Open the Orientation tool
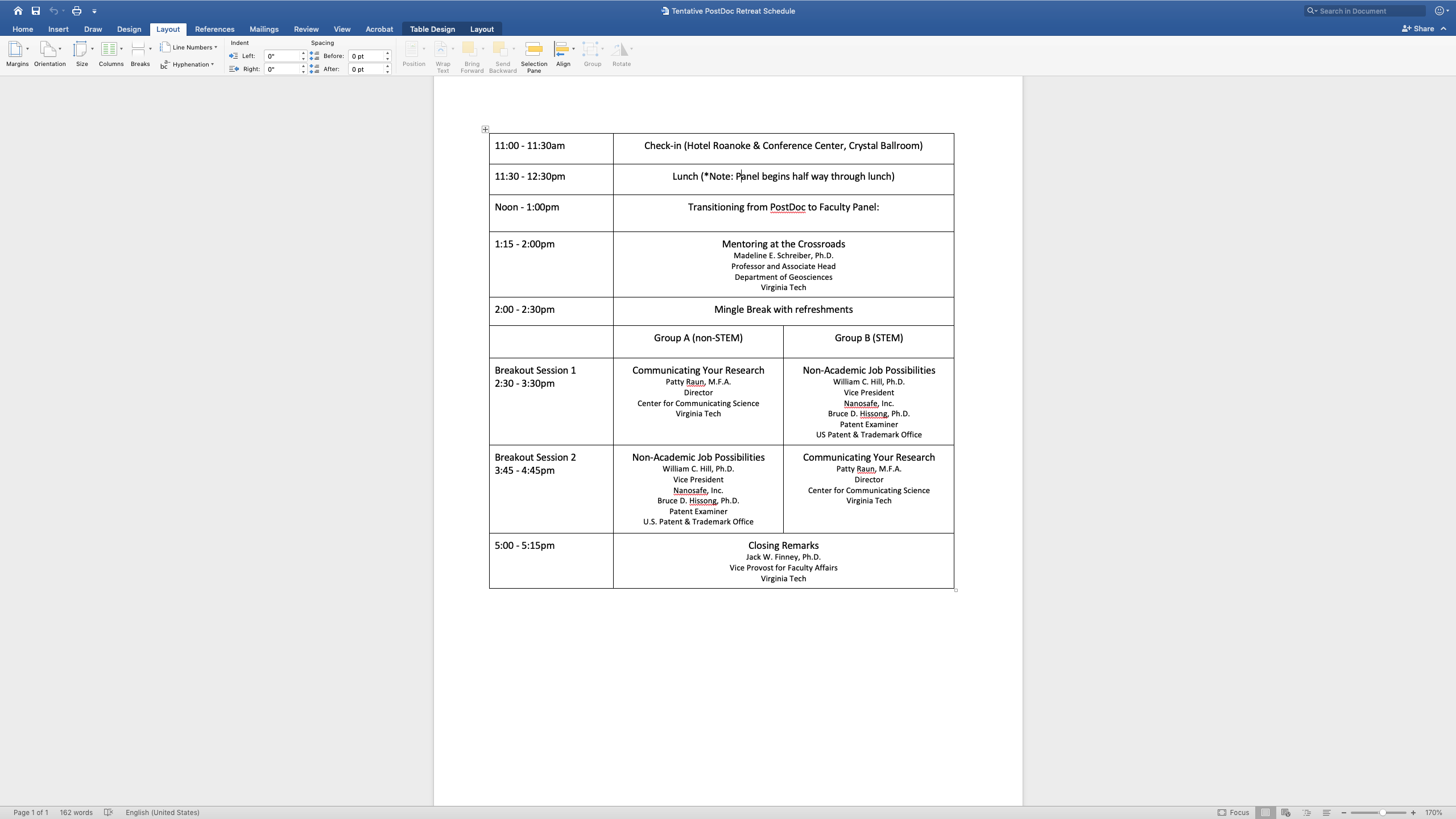 (49, 54)
